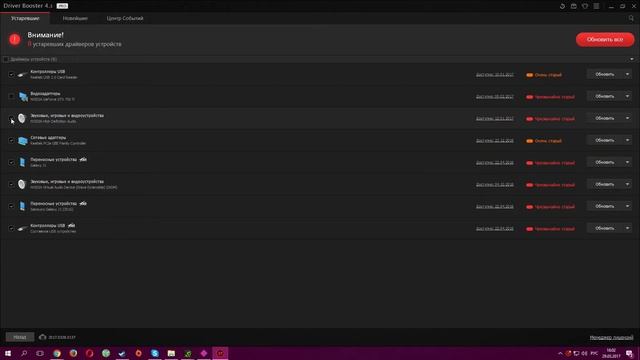Screen dimensions: 640x360
Task: Click the phone icon of Samsung Galaxy J1 (2016) row
Action: (22, 206)
